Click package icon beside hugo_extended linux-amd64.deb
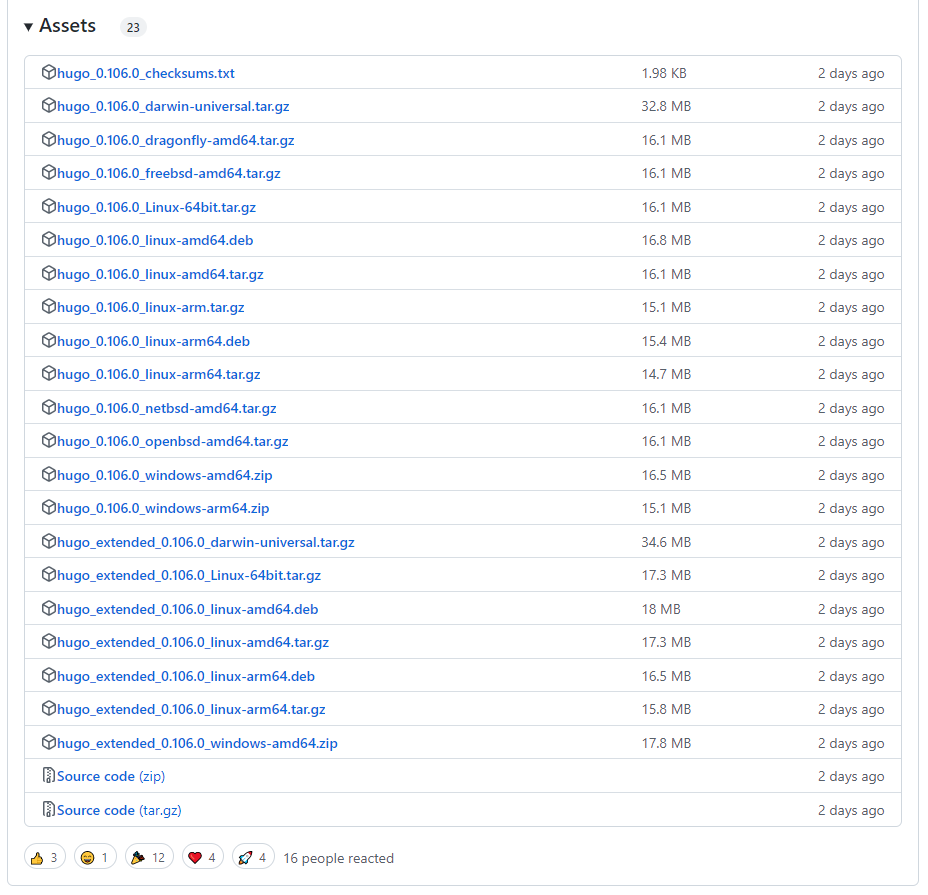The width and height of the screenshot is (928, 895). (49, 608)
